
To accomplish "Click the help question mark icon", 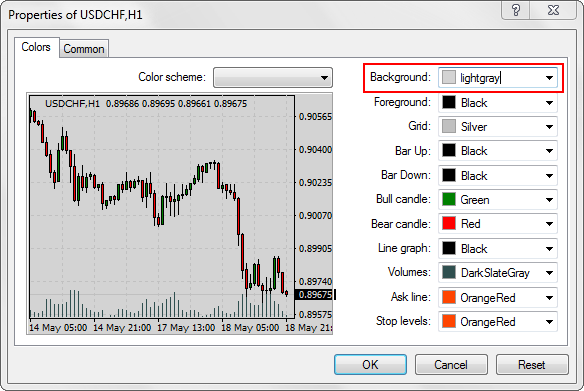I will pyautogui.click(x=516, y=10).
